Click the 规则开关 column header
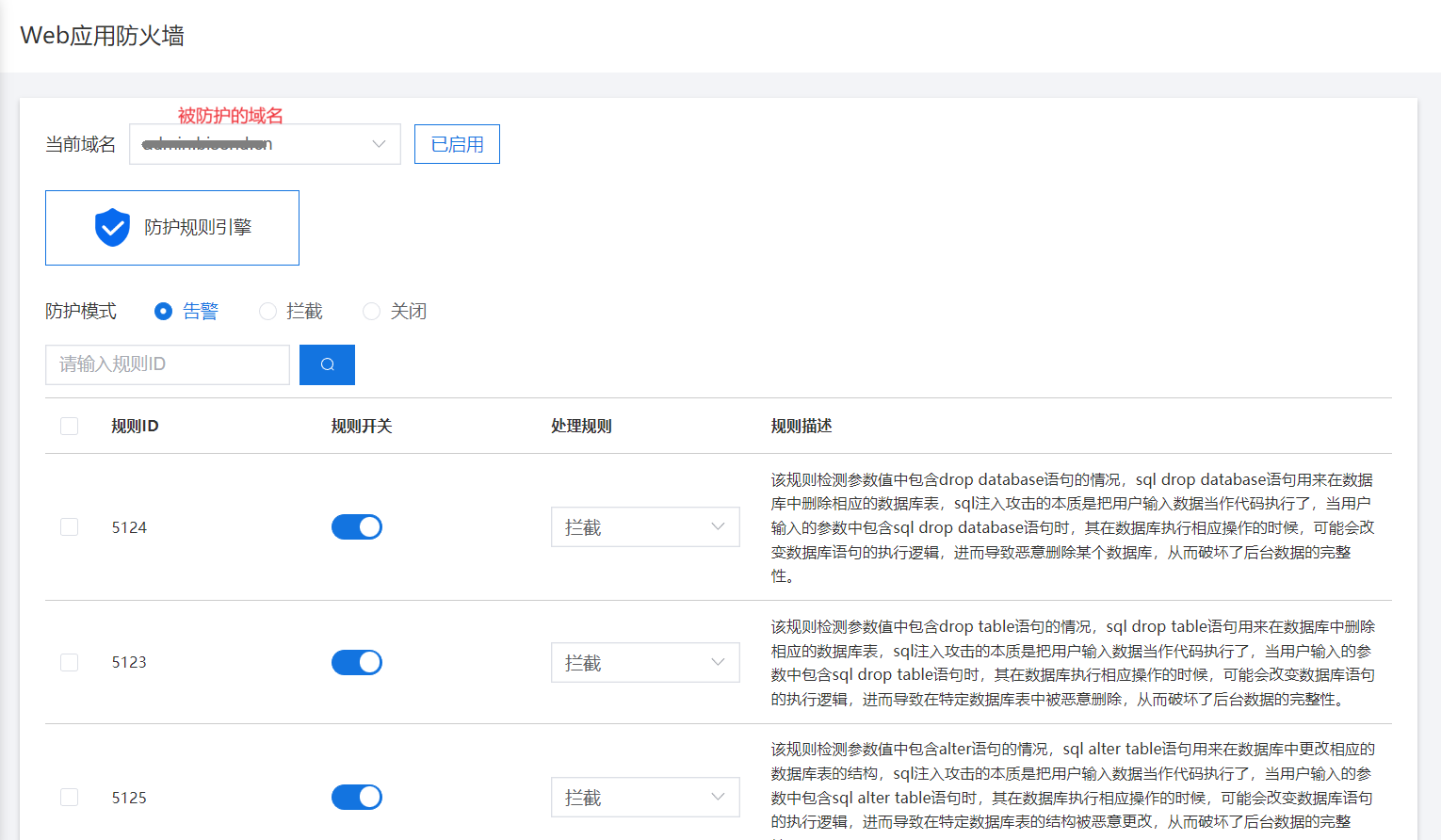The image size is (1441, 840). (362, 426)
